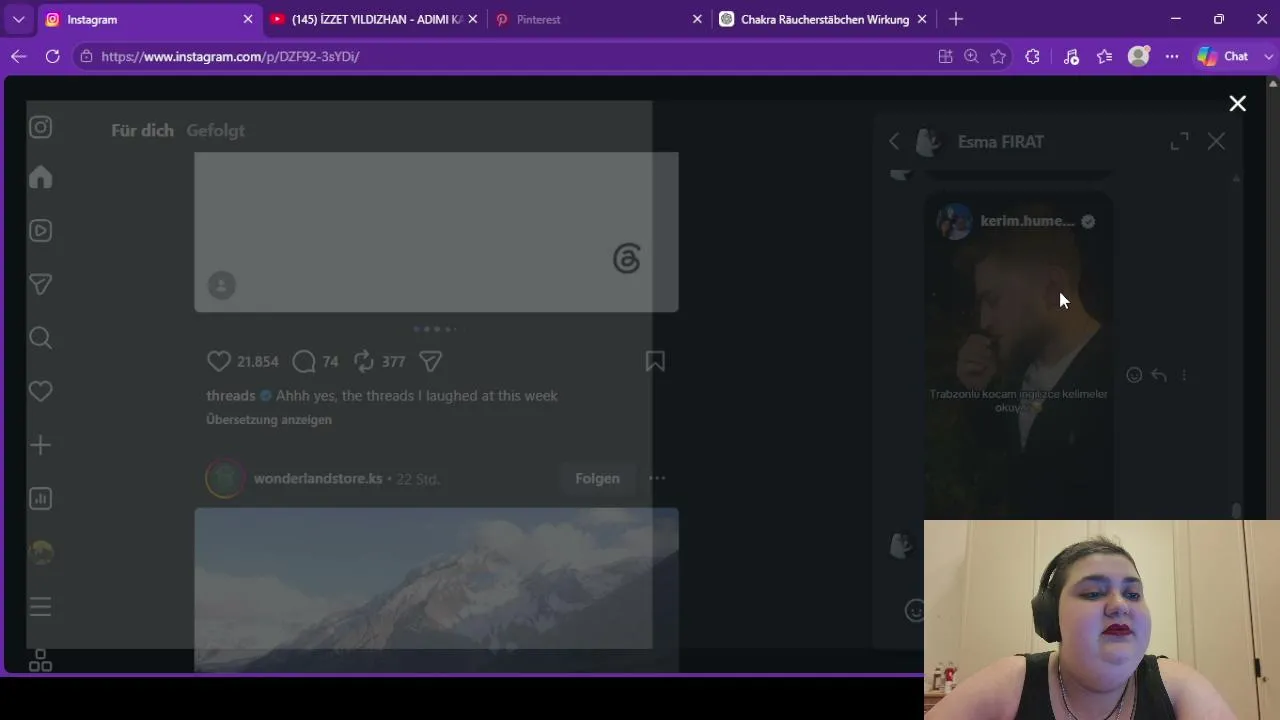The width and height of the screenshot is (1280, 720).
Task: Open the kerim.hume username in shared post
Action: (1027, 221)
